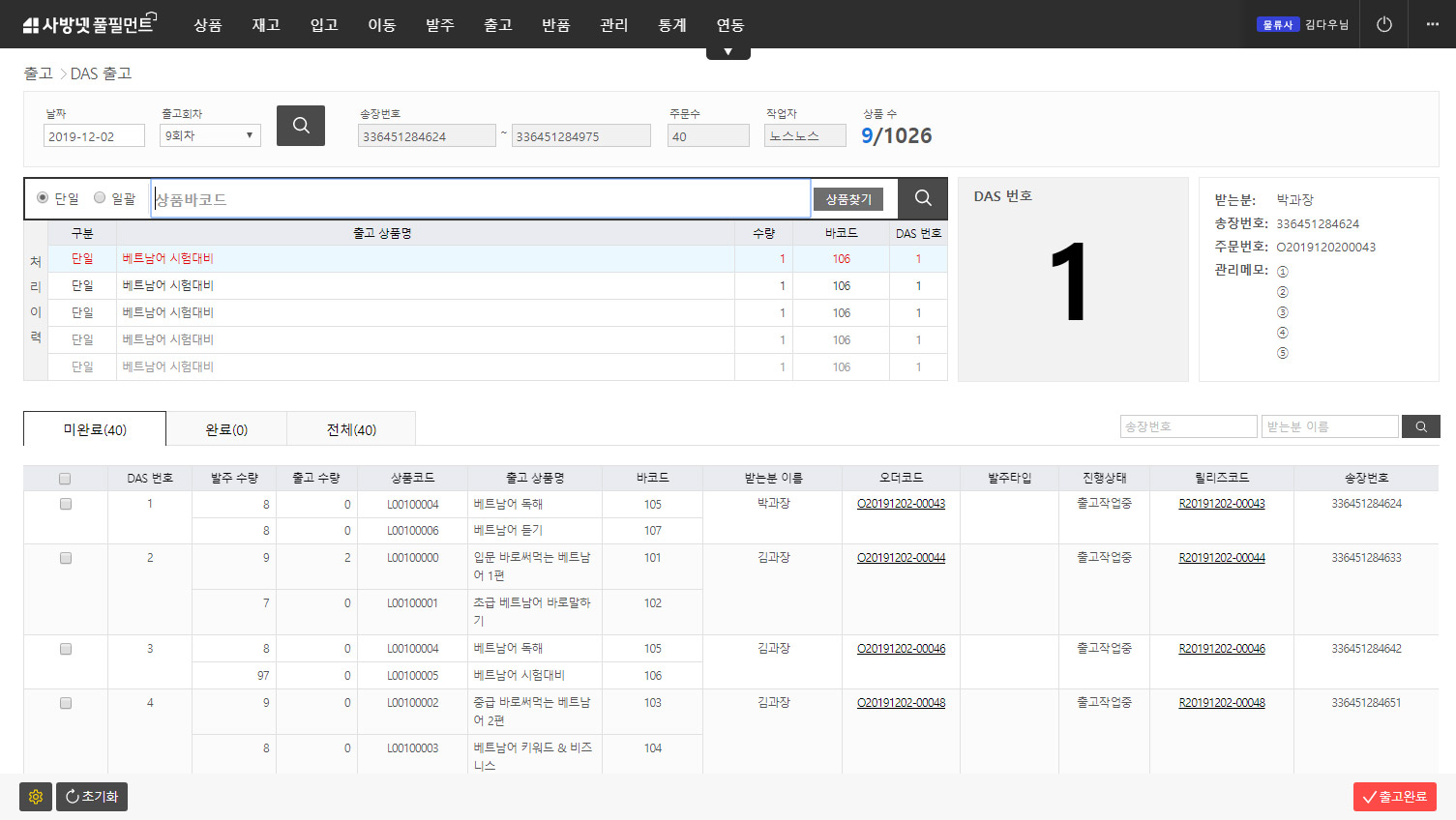Click the magnifier button next to 상품찾기
Screen dimensions: 1456x820
point(923,198)
